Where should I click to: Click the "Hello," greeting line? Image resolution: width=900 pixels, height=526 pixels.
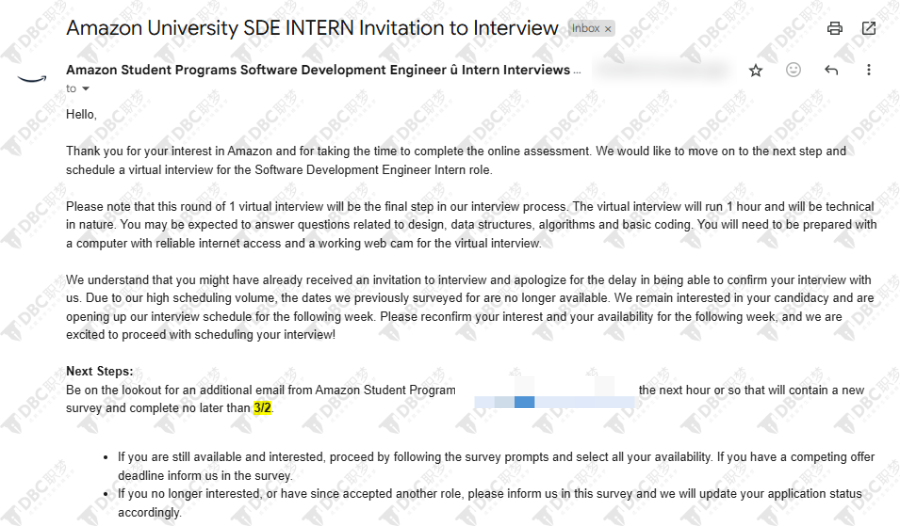(81, 115)
